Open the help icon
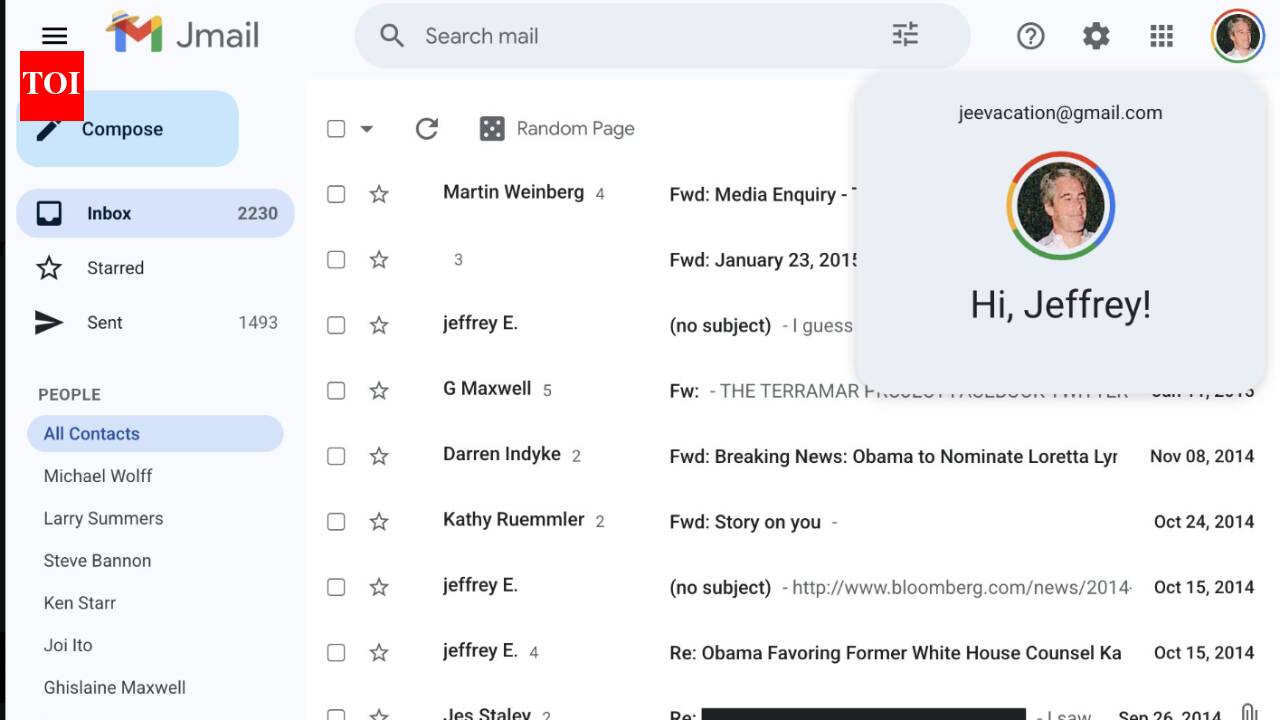The image size is (1280, 720). pos(1030,36)
